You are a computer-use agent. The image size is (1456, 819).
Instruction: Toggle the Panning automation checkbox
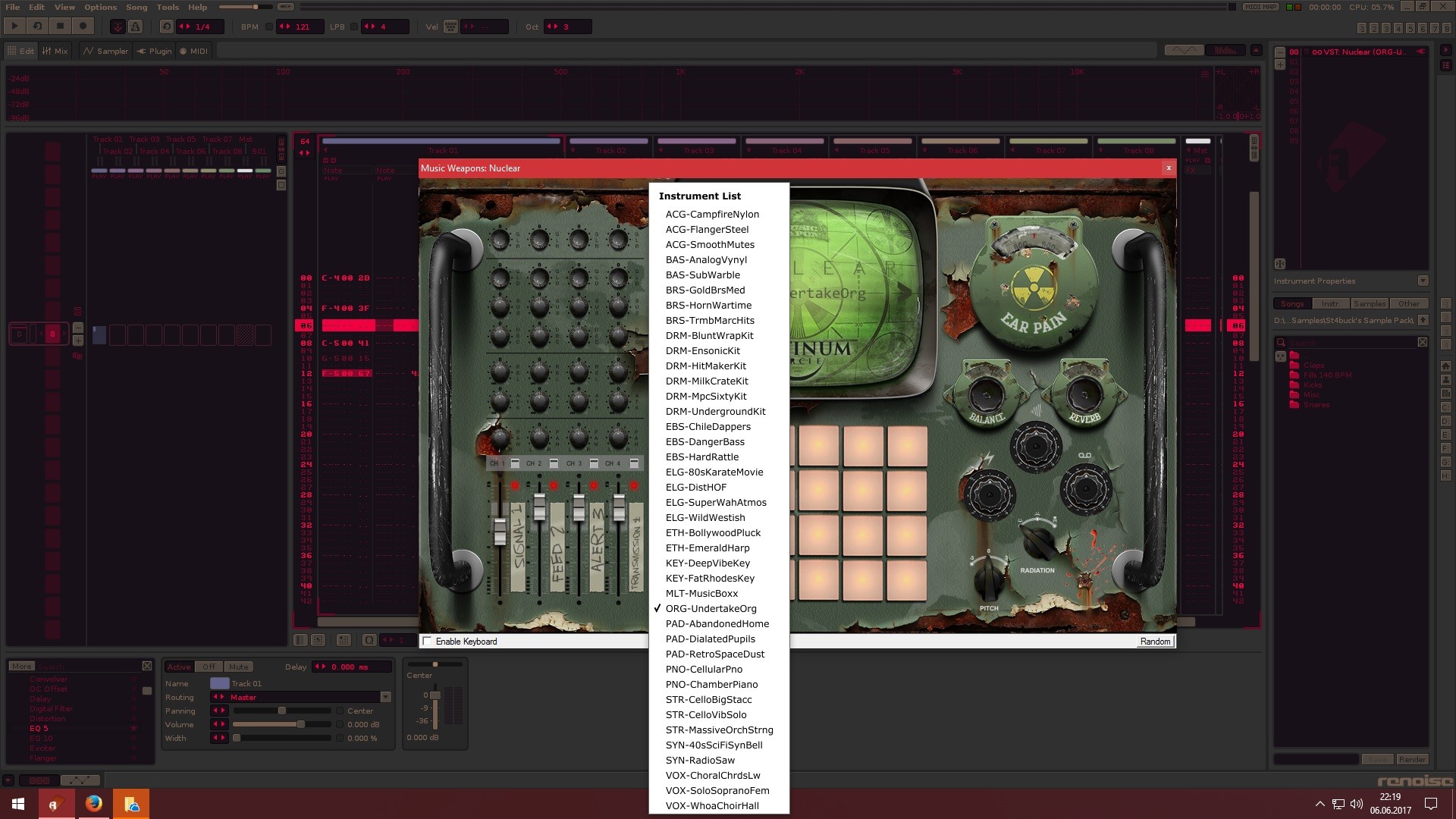(x=339, y=711)
